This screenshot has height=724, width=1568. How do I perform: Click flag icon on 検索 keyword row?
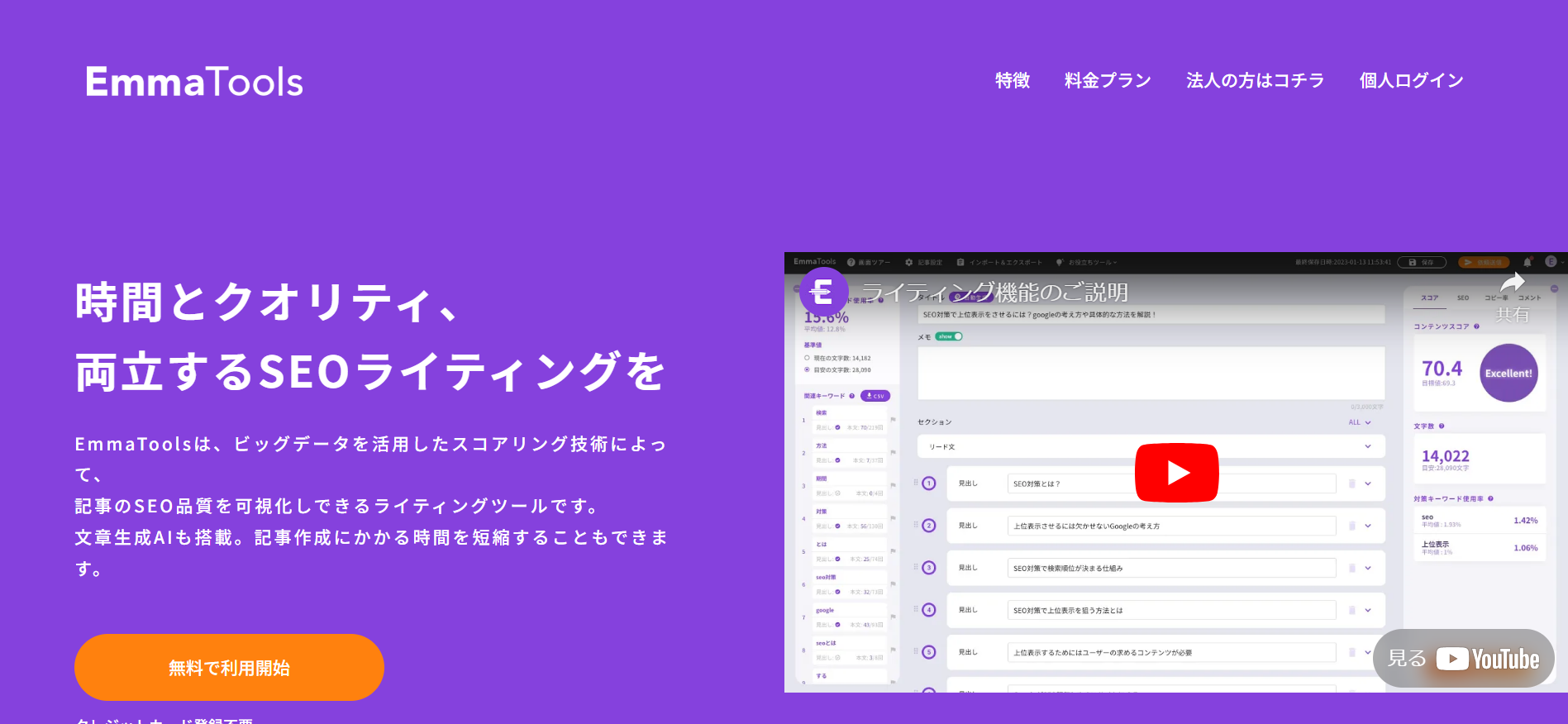coord(893,420)
